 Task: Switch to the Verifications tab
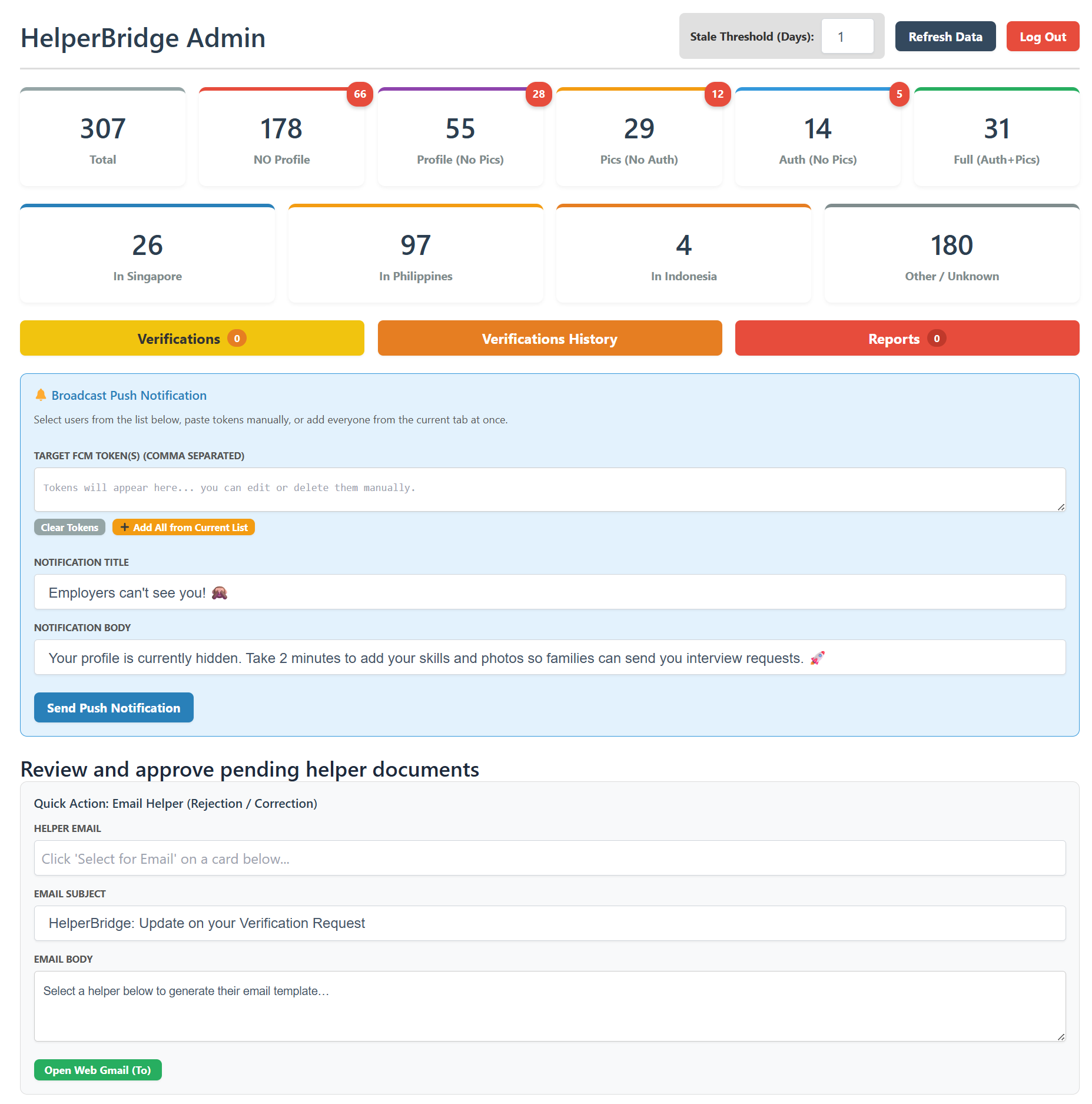tap(192, 338)
